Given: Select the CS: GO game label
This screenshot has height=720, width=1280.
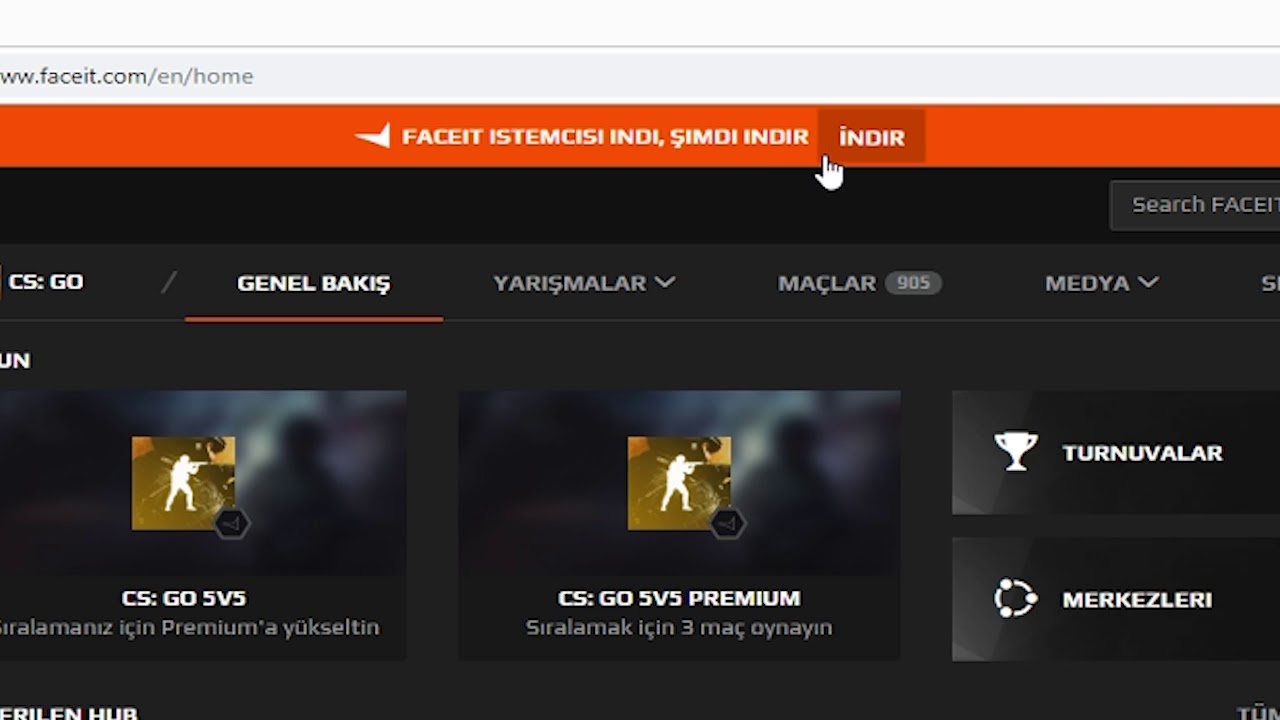Looking at the screenshot, I should coord(45,282).
